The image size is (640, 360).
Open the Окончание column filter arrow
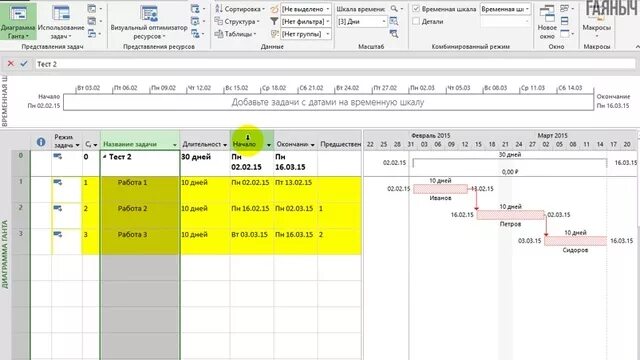[x=313, y=145]
